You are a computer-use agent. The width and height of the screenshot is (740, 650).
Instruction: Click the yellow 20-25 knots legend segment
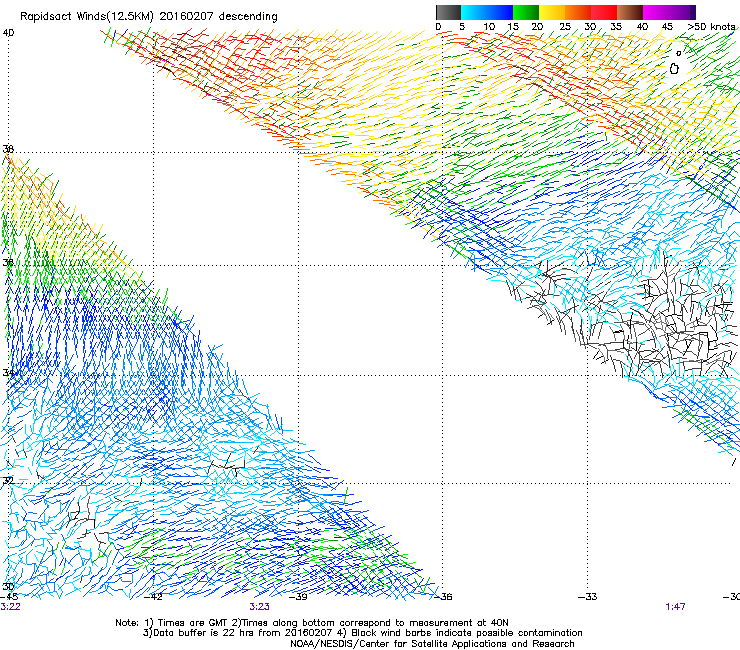click(552, 12)
